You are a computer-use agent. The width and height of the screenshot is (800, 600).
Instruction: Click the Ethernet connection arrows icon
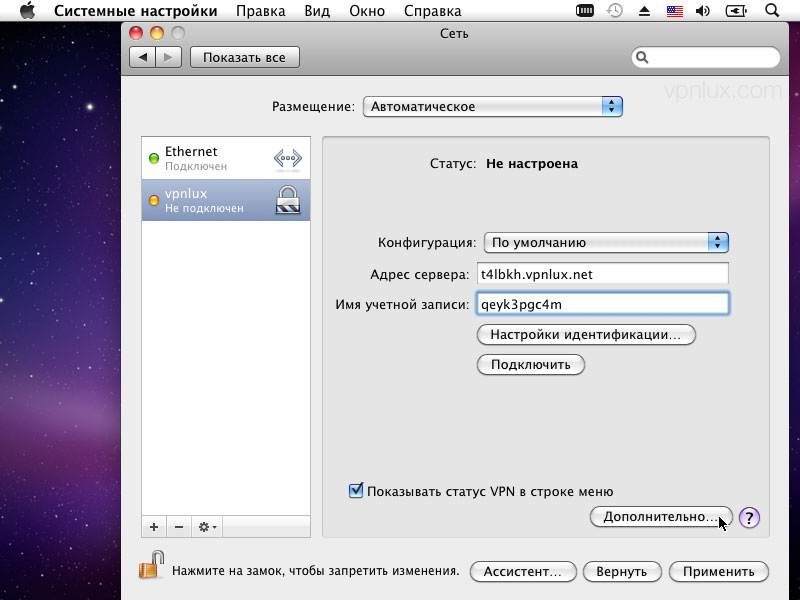point(288,158)
